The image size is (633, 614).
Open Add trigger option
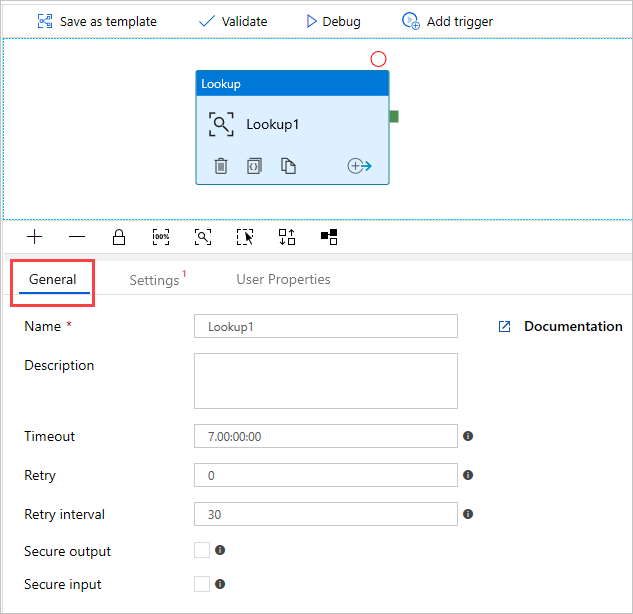tap(447, 21)
